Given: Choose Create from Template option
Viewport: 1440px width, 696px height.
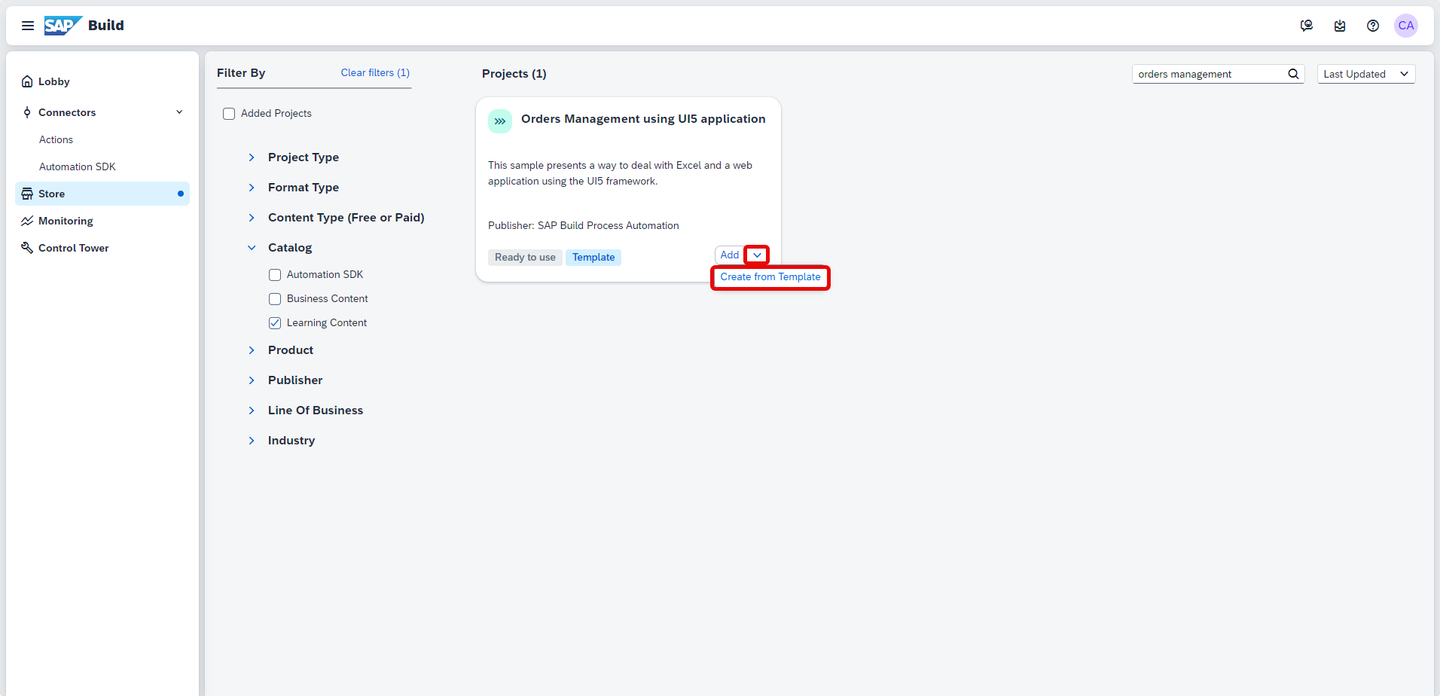Looking at the screenshot, I should [x=770, y=277].
